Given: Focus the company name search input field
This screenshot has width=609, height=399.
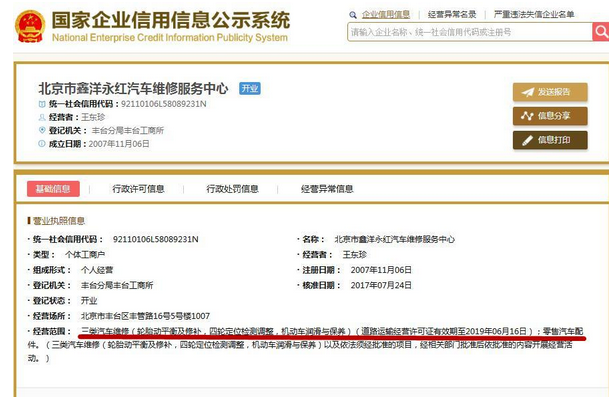Looking at the screenshot, I should [470, 31].
